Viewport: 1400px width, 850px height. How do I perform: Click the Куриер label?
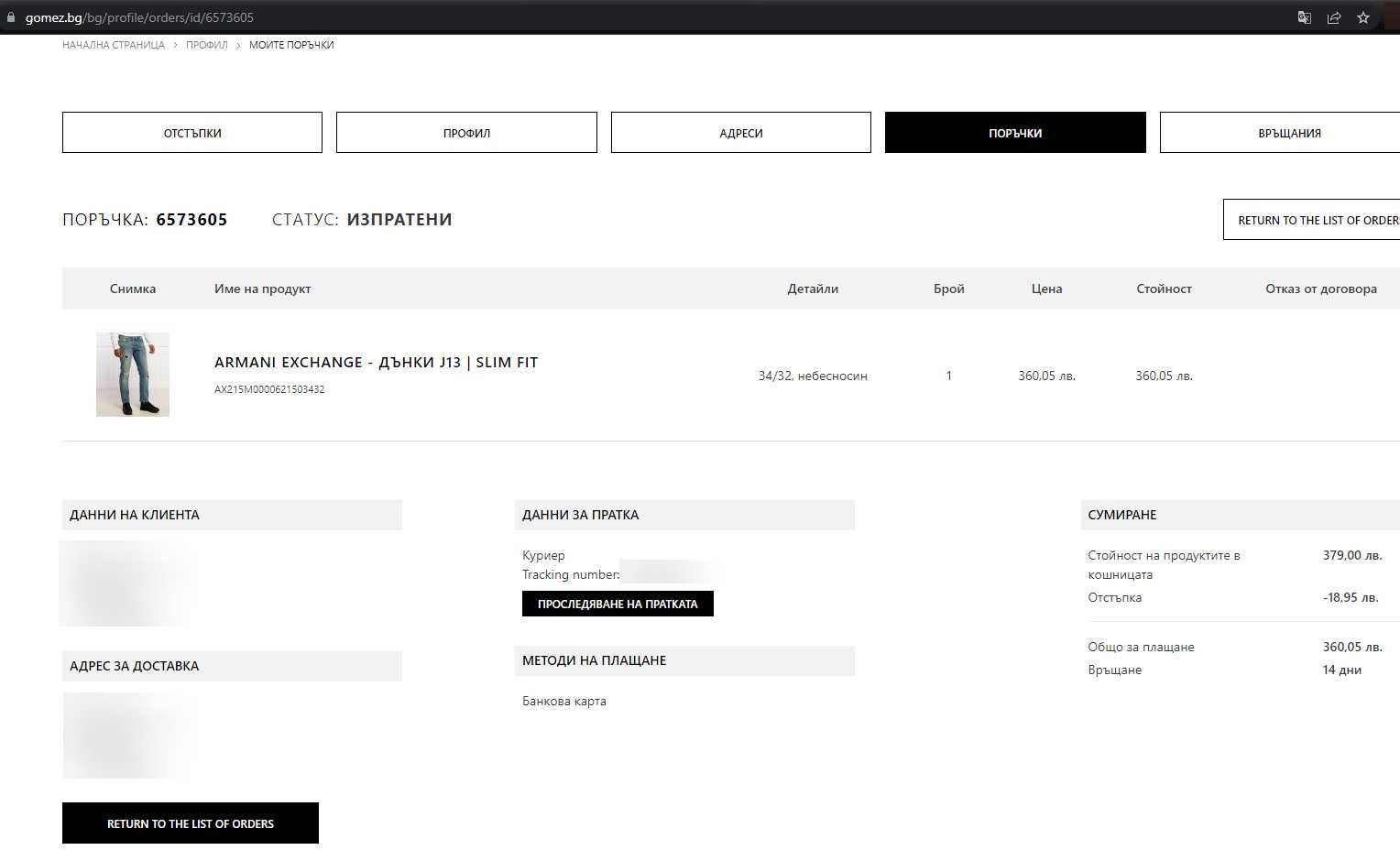tap(543, 555)
